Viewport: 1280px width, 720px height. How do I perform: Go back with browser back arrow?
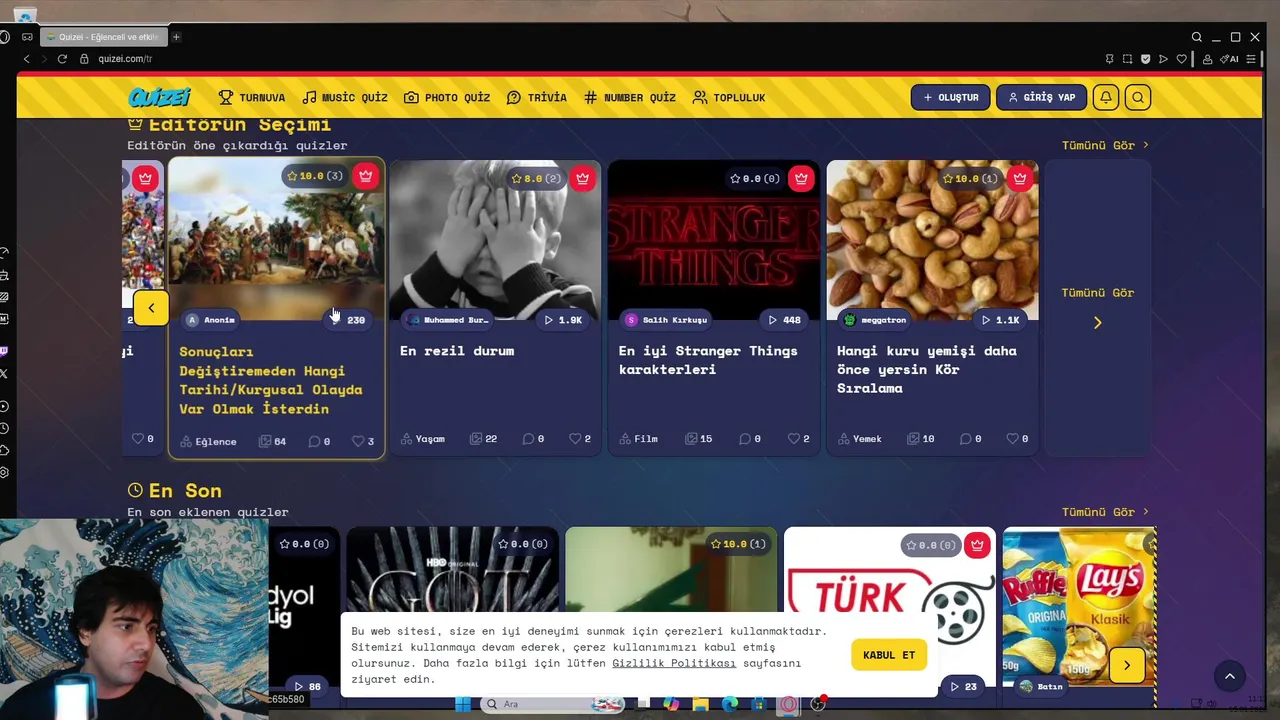[x=27, y=59]
